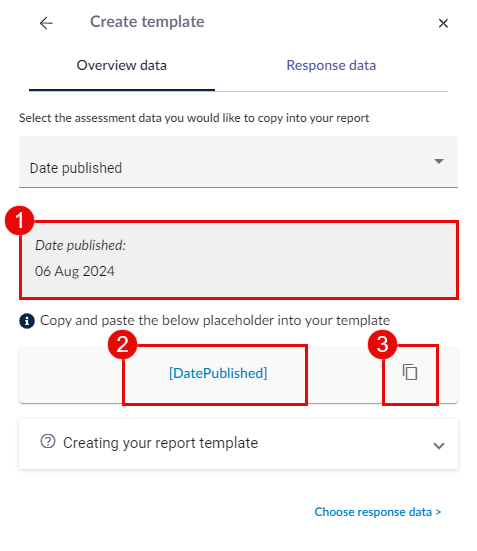Screen dimensions: 477x551
Task: Click the chevron on the report template expander
Action: [439, 446]
